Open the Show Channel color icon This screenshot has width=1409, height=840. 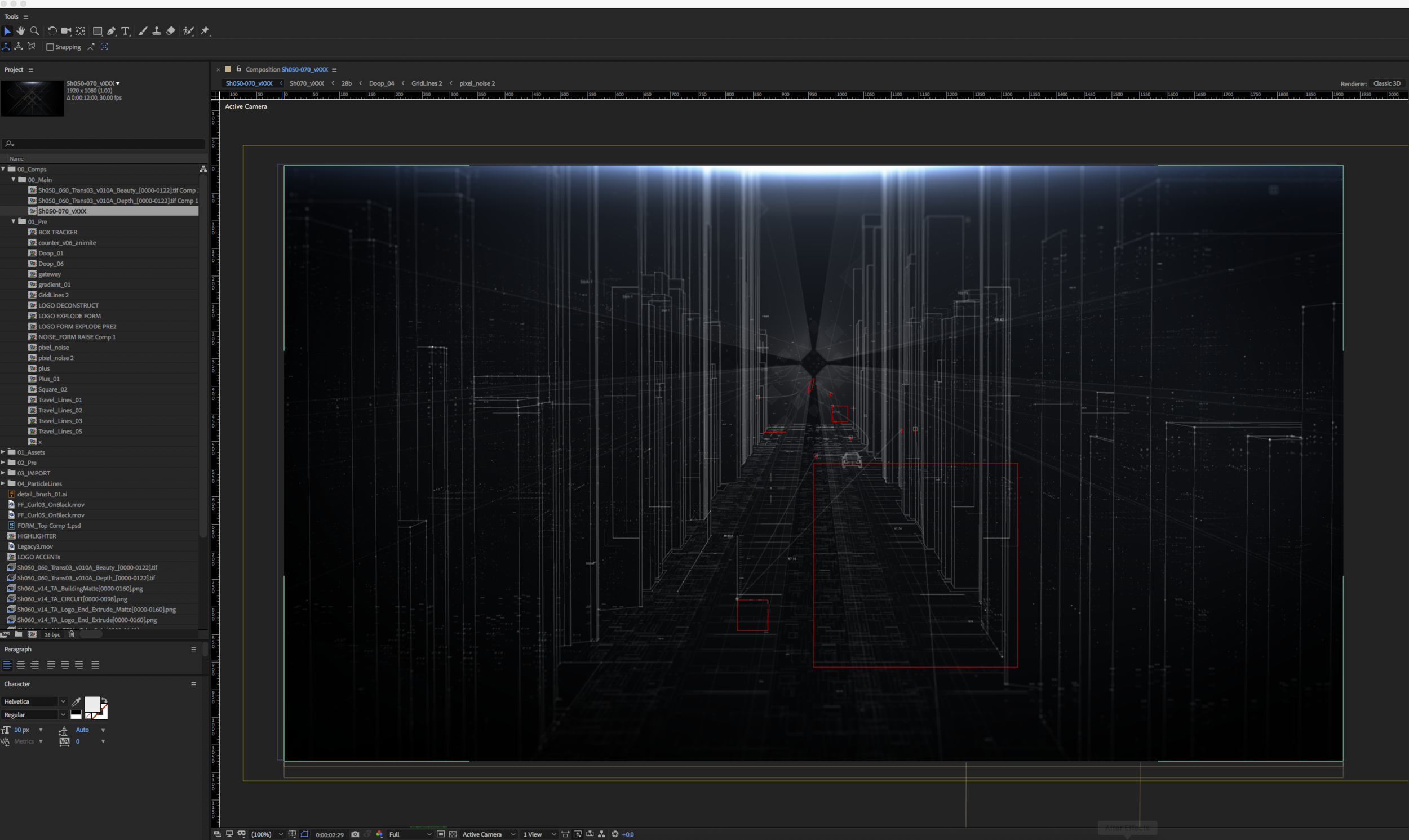(x=379, y=834)
